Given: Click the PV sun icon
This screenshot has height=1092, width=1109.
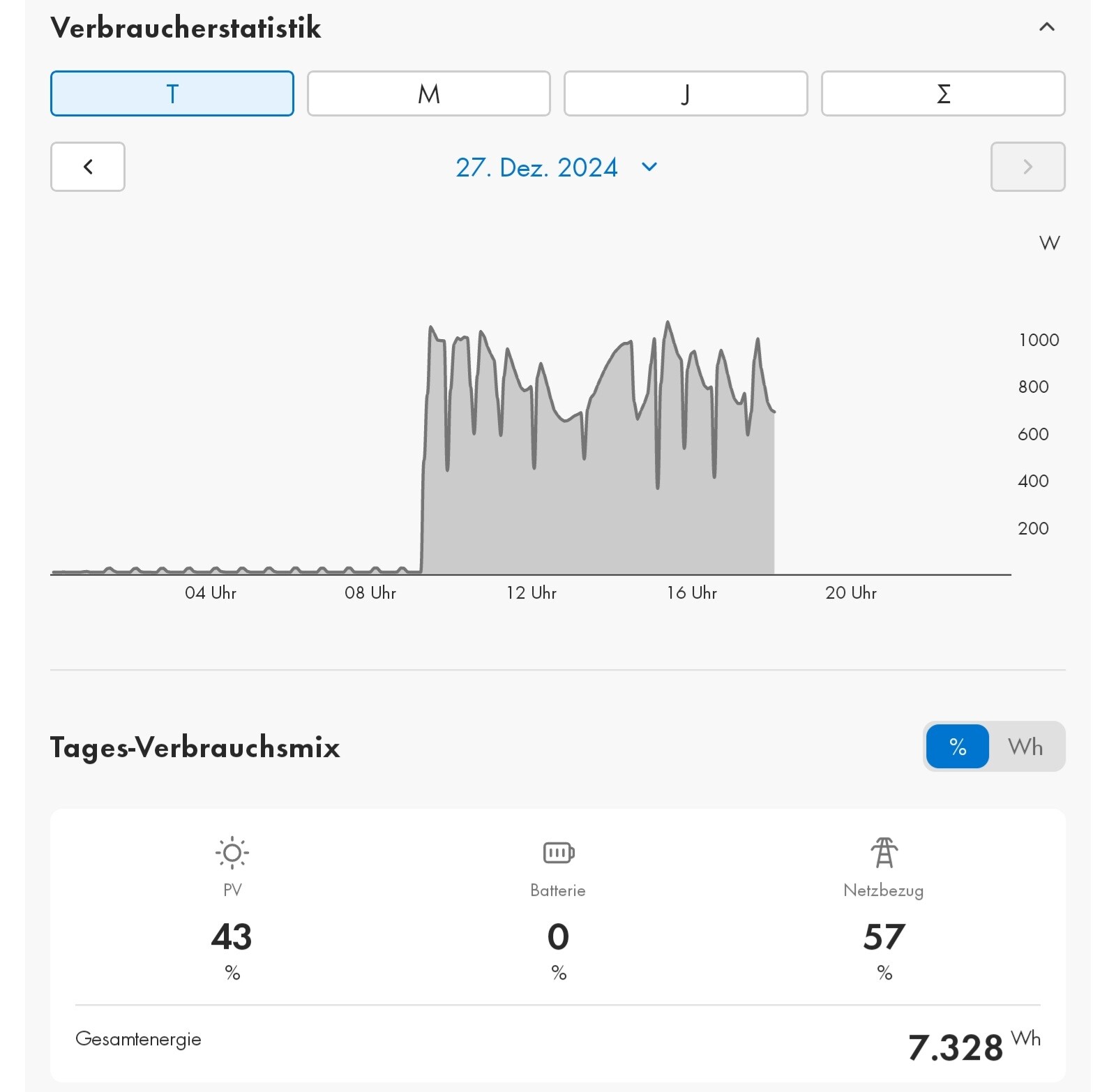Looking at the screenshot, I should (x=232, y=853).
